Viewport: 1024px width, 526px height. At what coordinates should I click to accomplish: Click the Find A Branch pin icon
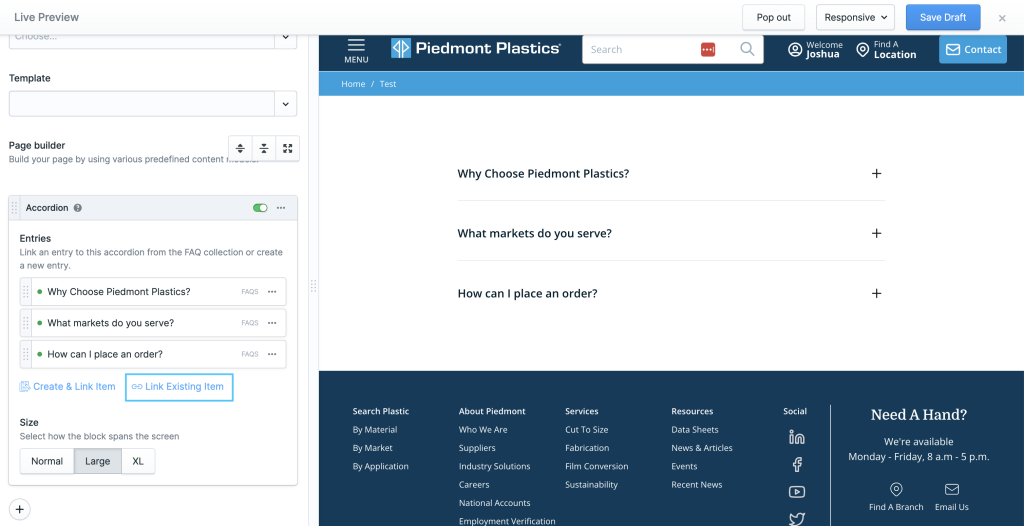(896, 489)
